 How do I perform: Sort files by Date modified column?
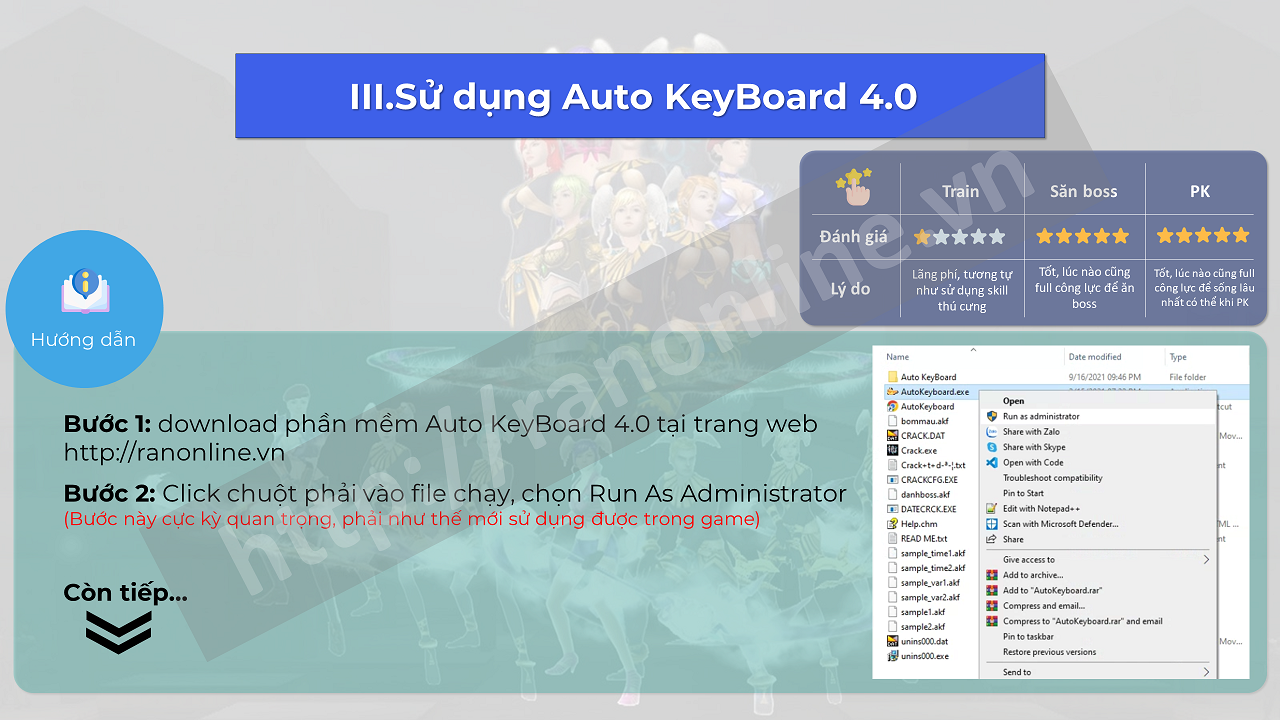coord(1095,357)
